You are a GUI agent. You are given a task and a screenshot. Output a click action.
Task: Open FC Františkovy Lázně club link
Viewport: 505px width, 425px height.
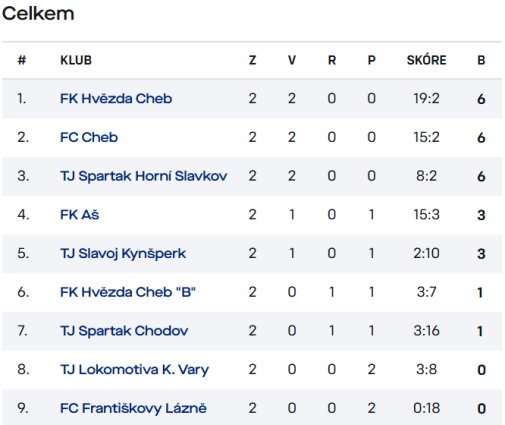[133, 408]
